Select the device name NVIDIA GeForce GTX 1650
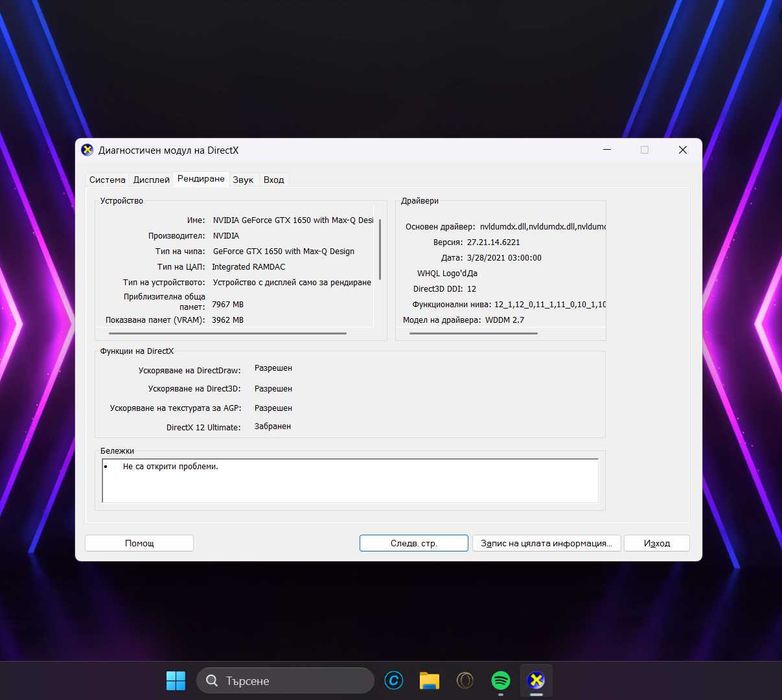 pos(293,220)
